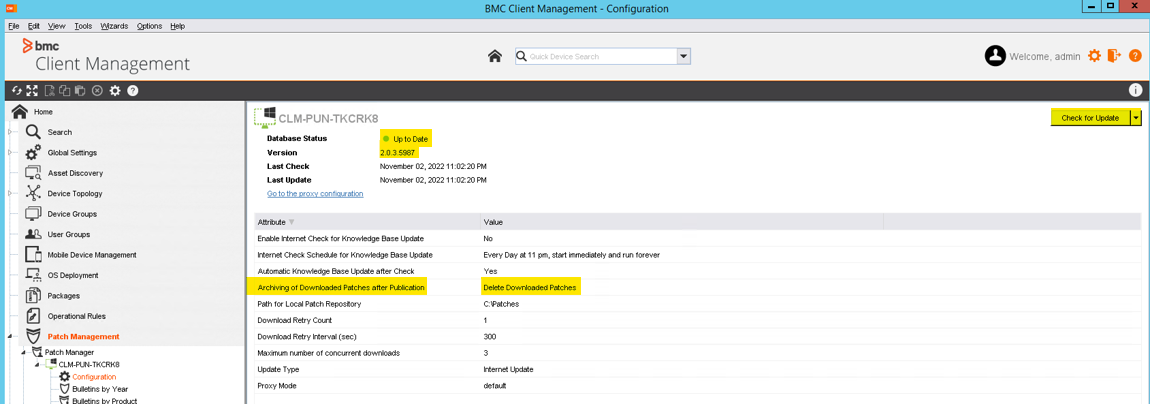Collapse the Patch Manager tree node arrow
This screenshot has height=404, width=1150.
25,353
